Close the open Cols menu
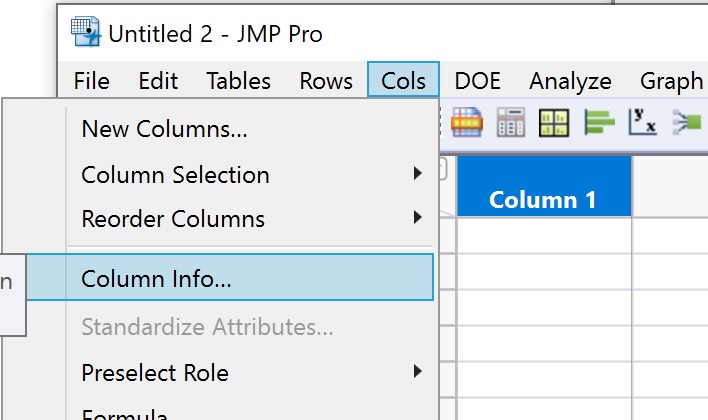Image resolution: width=708 pixels, height=420 pixels. pos(403,80)
